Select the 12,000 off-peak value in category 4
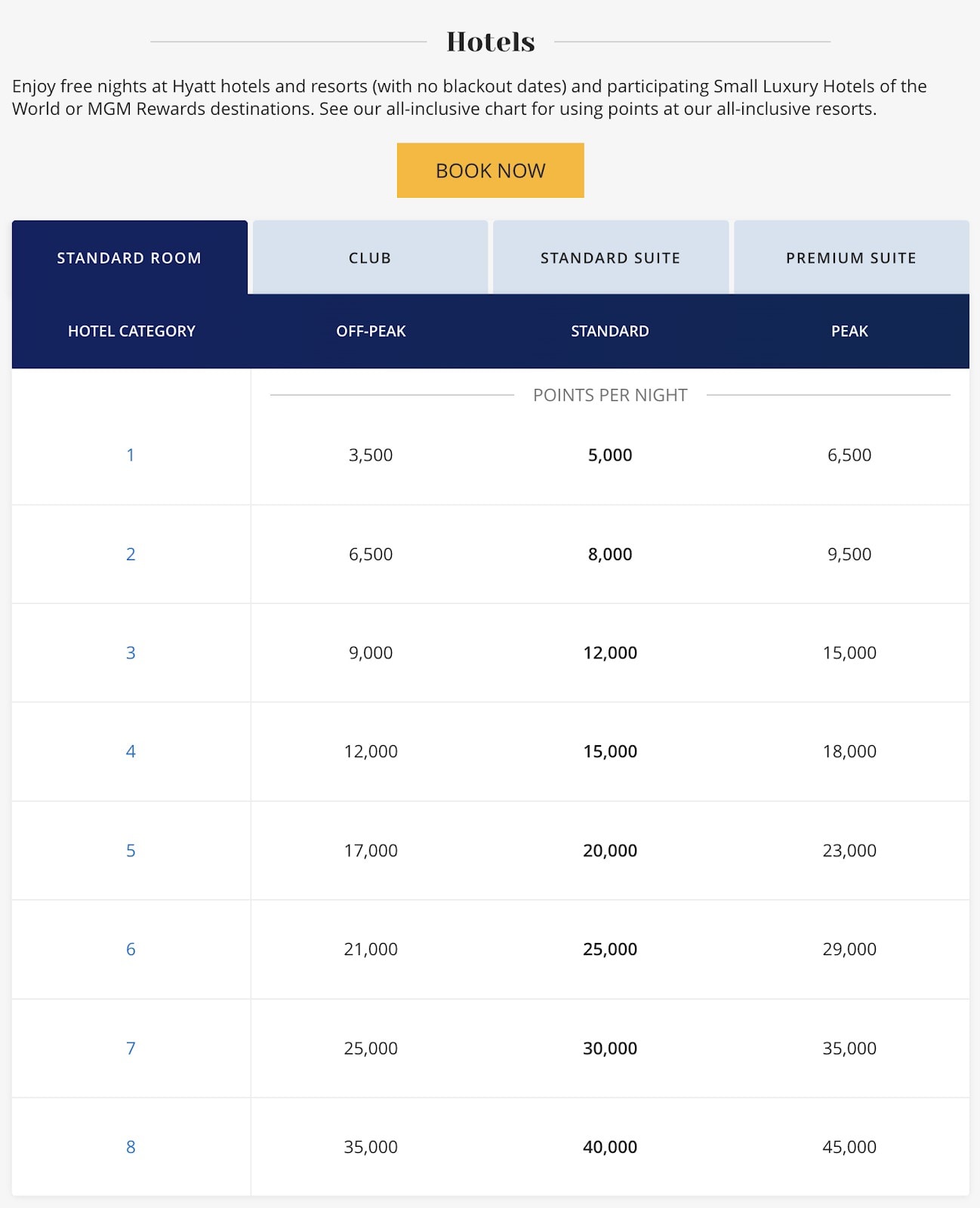The height and width of the screenshot is (1208, 980). [371, 752]
